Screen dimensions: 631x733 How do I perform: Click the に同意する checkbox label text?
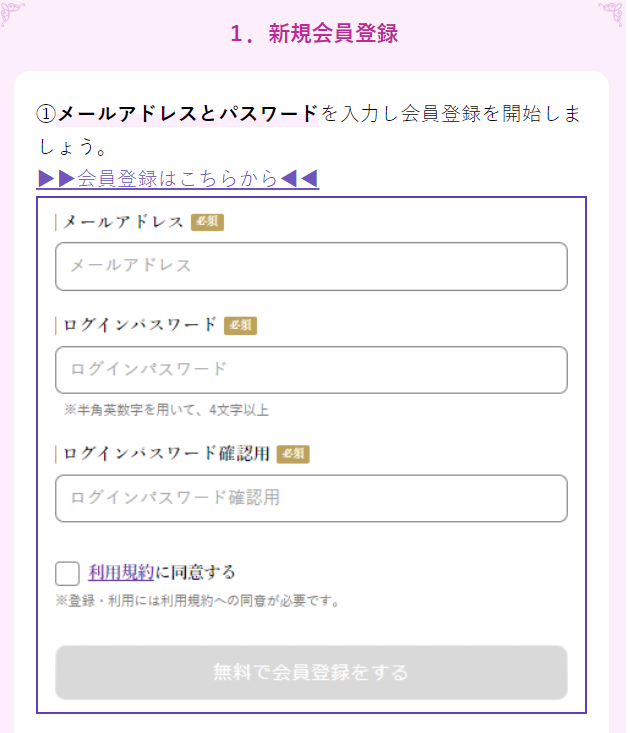coord(195,573)
